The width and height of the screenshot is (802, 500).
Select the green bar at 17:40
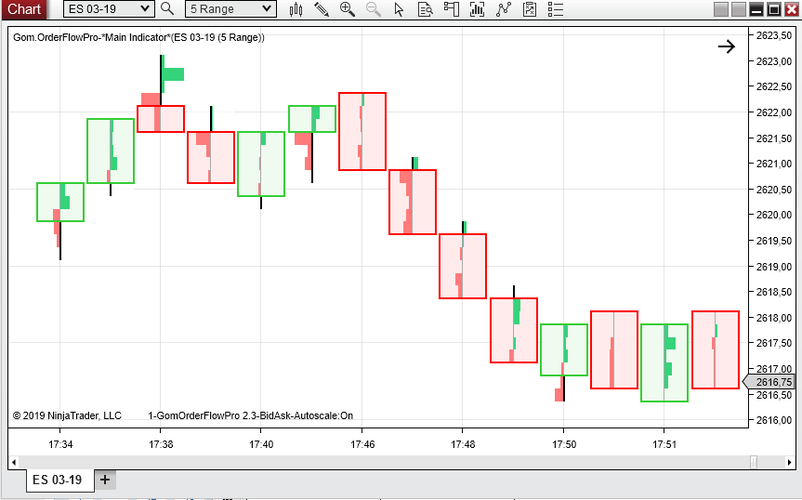tap(261, 164)
